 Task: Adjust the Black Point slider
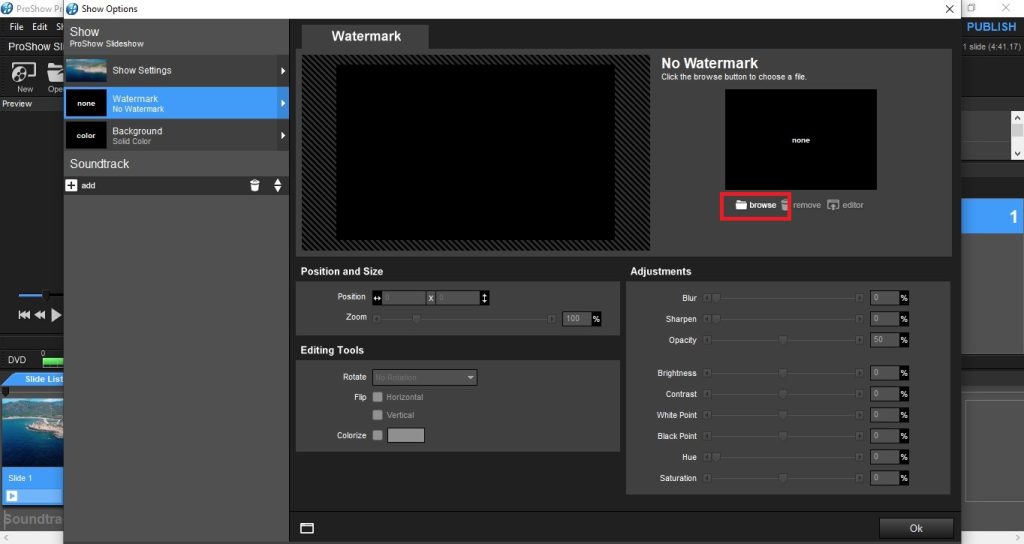pos(783,436)
